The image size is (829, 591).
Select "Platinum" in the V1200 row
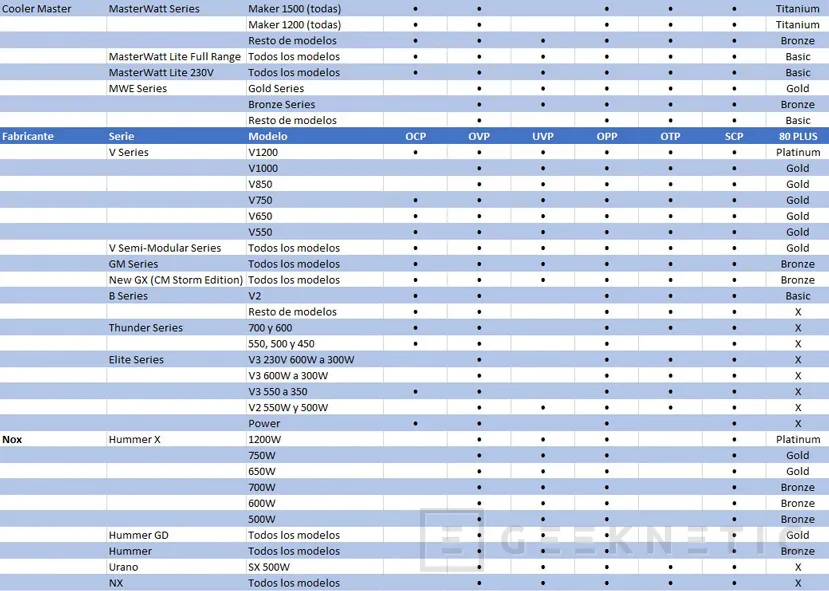798,152
